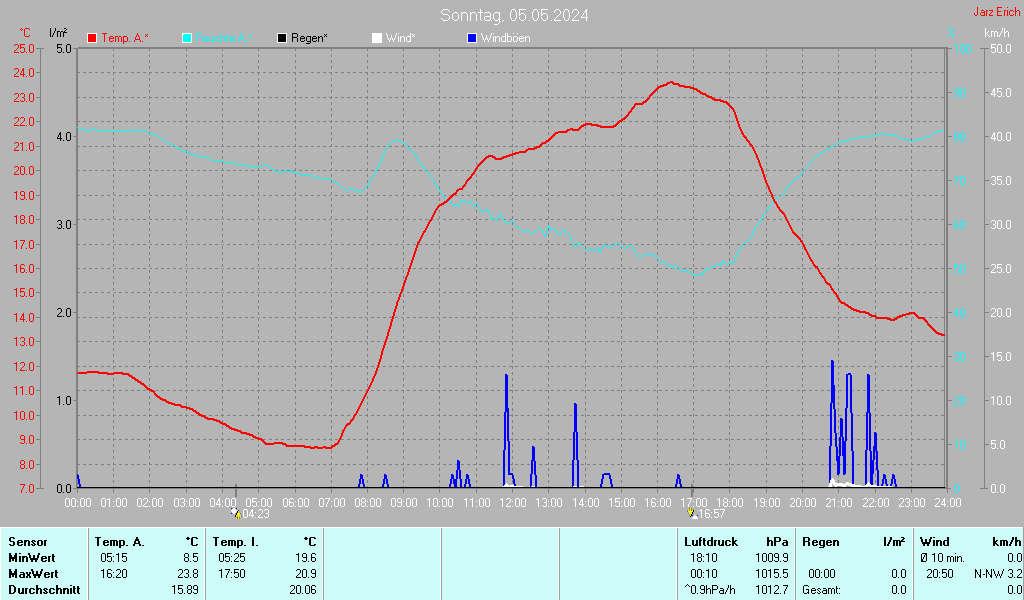Click the pressure time 00:10
This screenshot has height=600, width=1024.
pyautogui.click(x=703, y=574)
